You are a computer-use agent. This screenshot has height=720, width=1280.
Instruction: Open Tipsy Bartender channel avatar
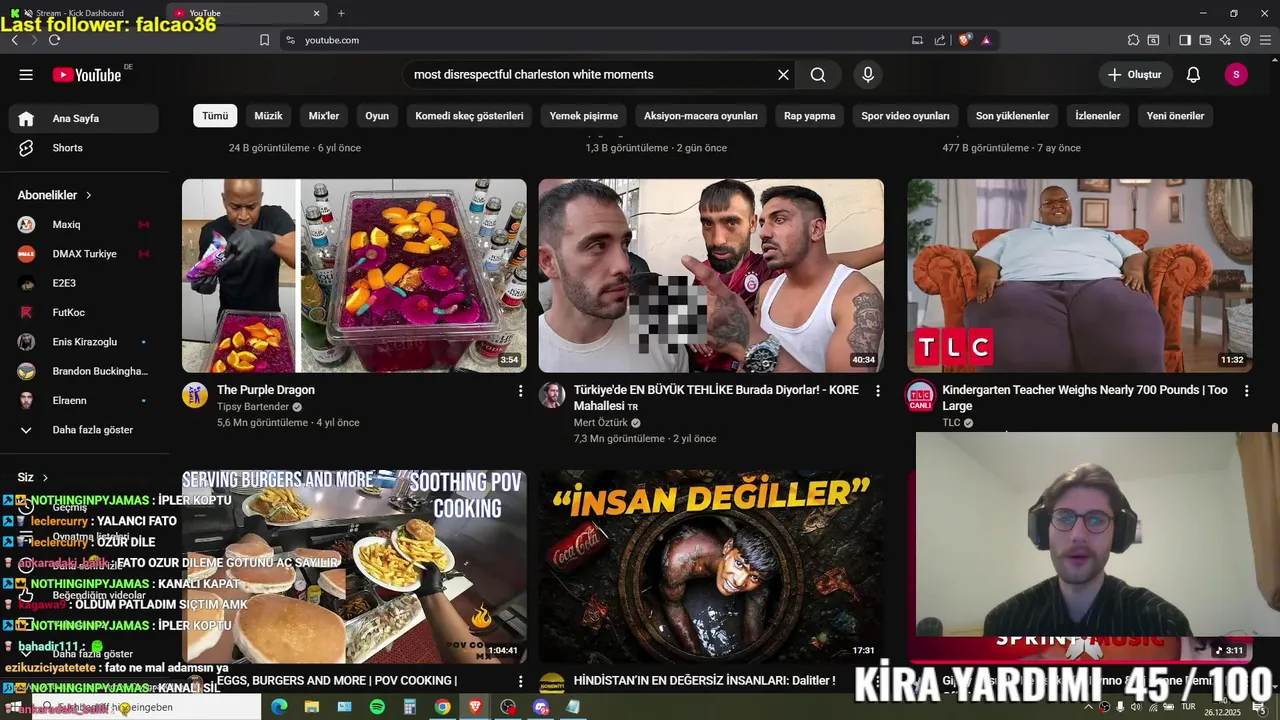[195, 395]
